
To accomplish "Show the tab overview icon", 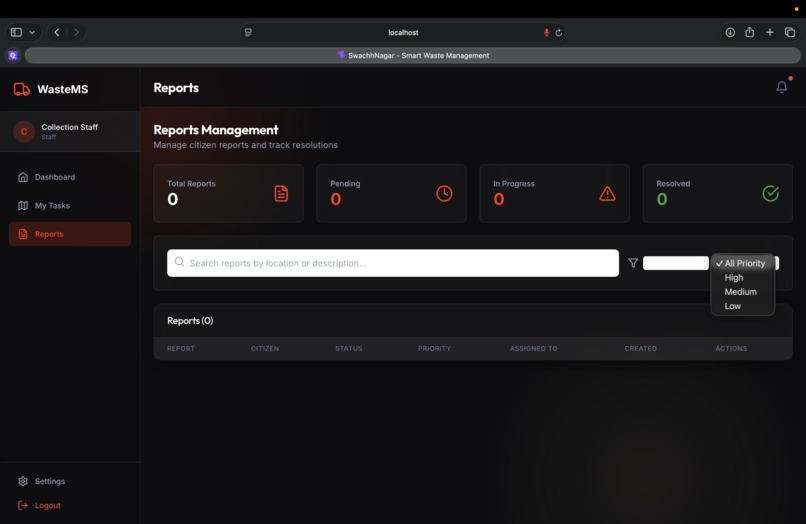I will coord(790,32).
